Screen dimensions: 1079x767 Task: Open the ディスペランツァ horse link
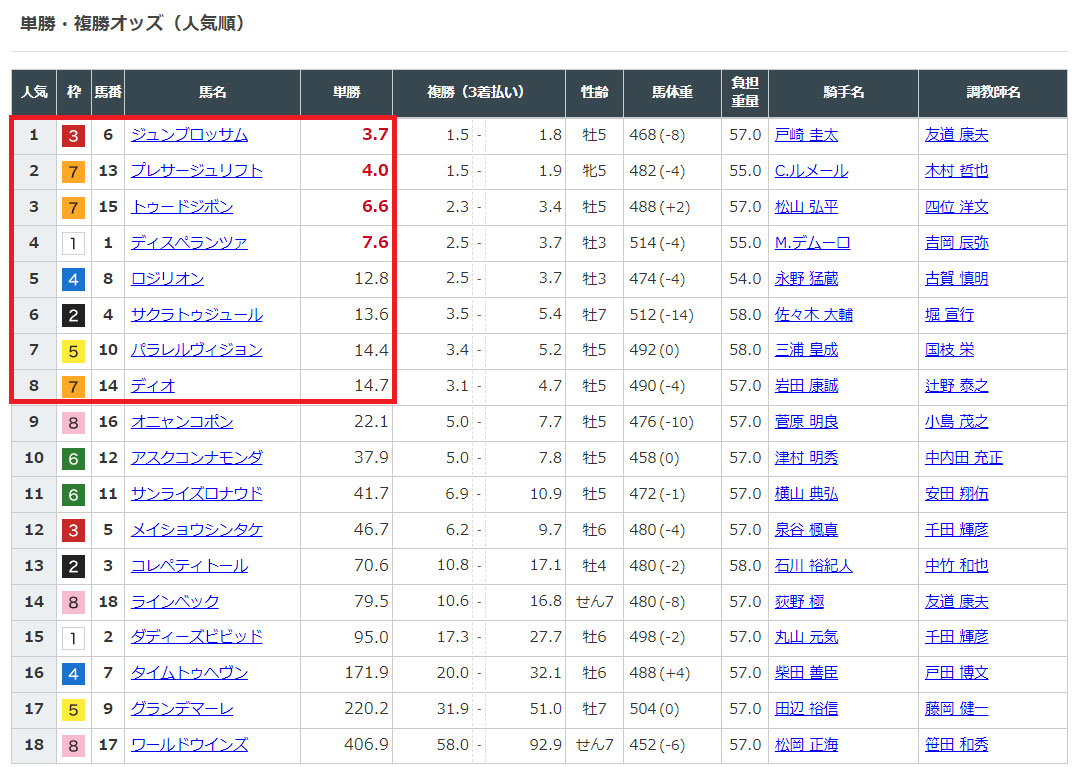189,243
